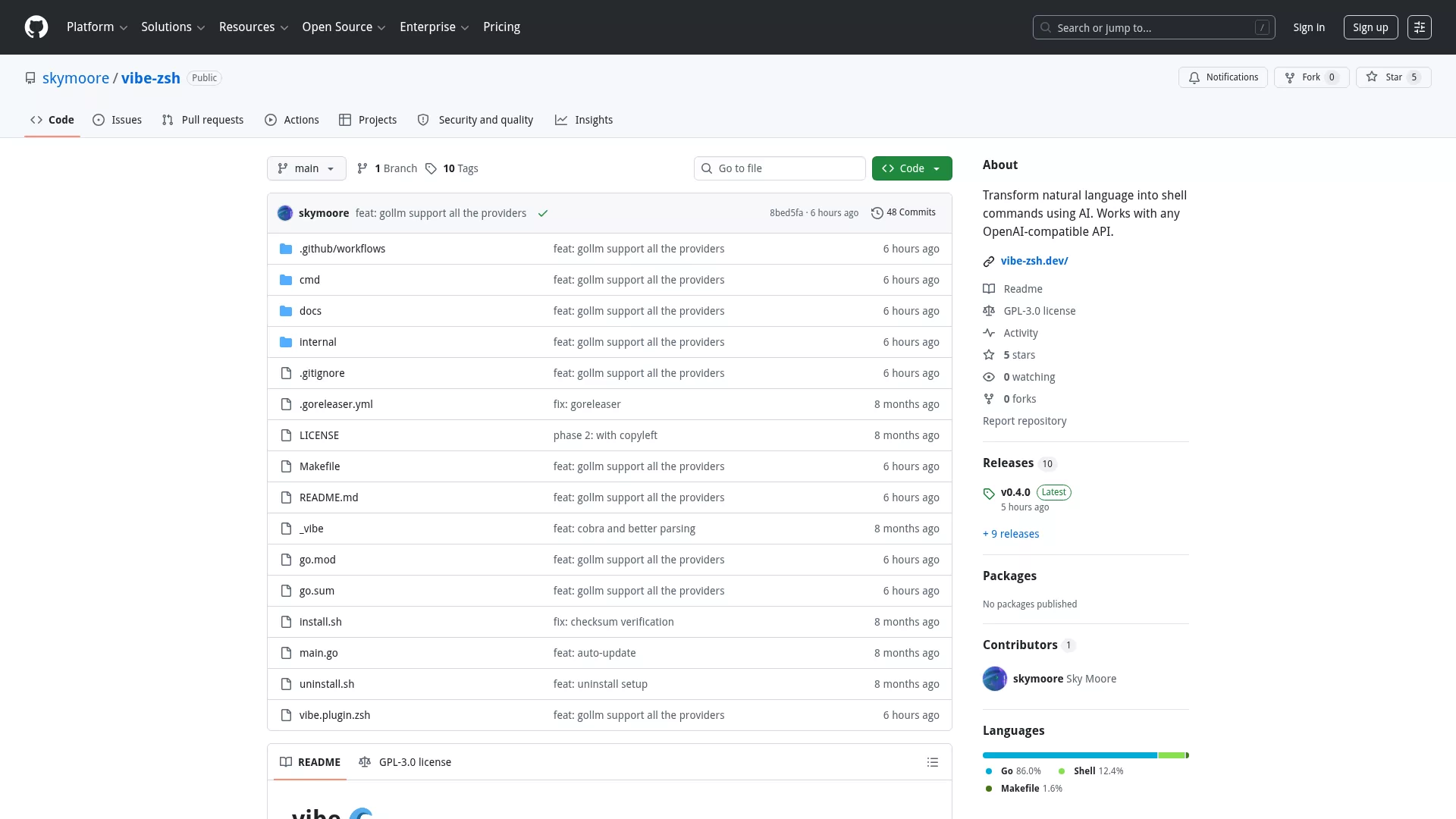The width and height of the screenshot is (1456, 819).
Task: Fork the vibe-zsh repository
Action: [x=1311, y=77]
